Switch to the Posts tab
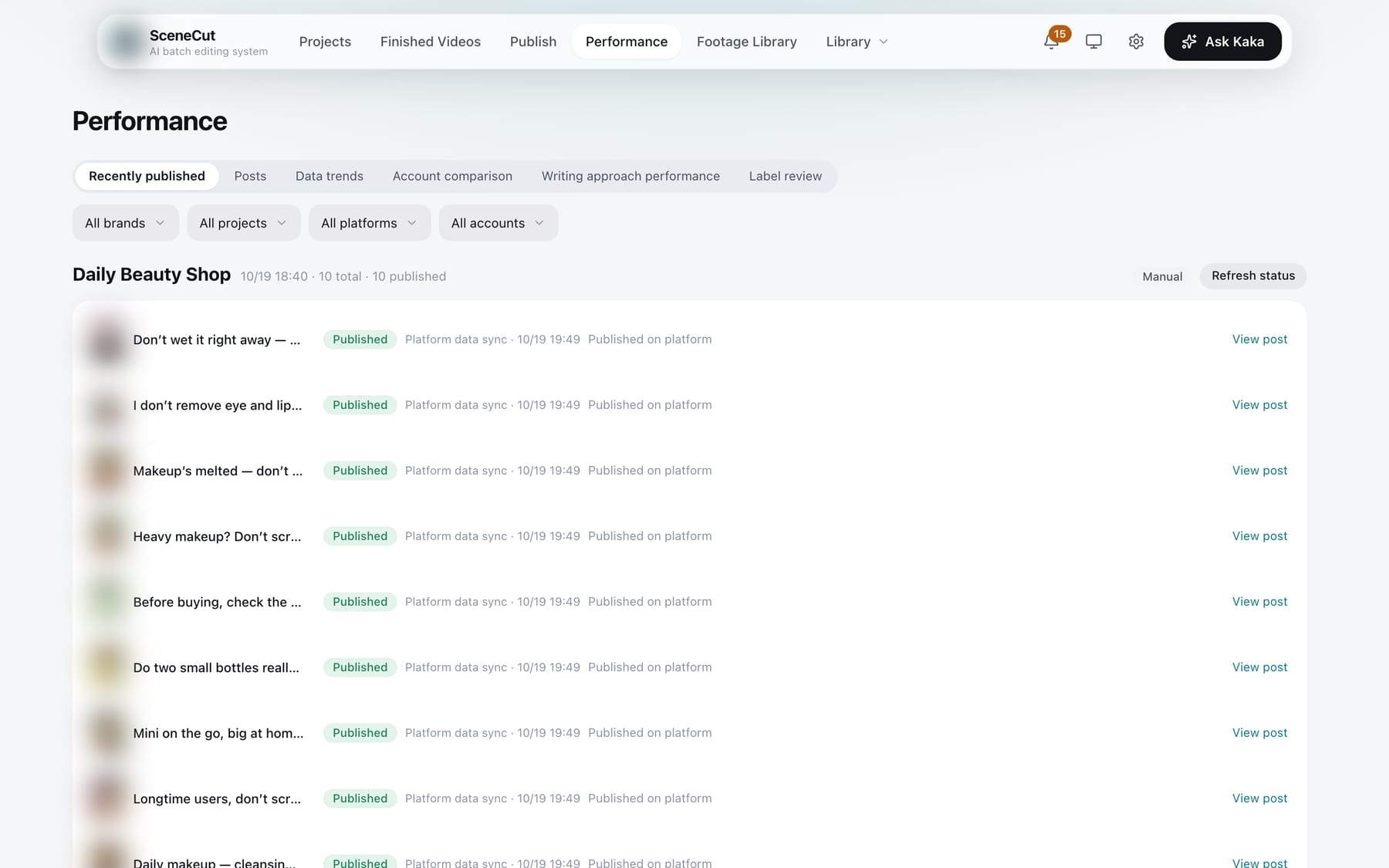 [x=250, y=176]
